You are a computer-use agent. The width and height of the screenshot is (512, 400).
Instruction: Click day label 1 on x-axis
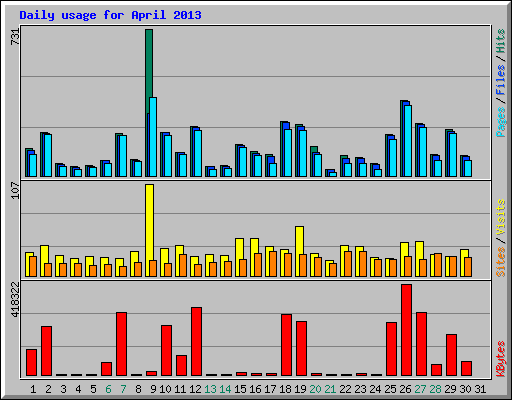33,389
